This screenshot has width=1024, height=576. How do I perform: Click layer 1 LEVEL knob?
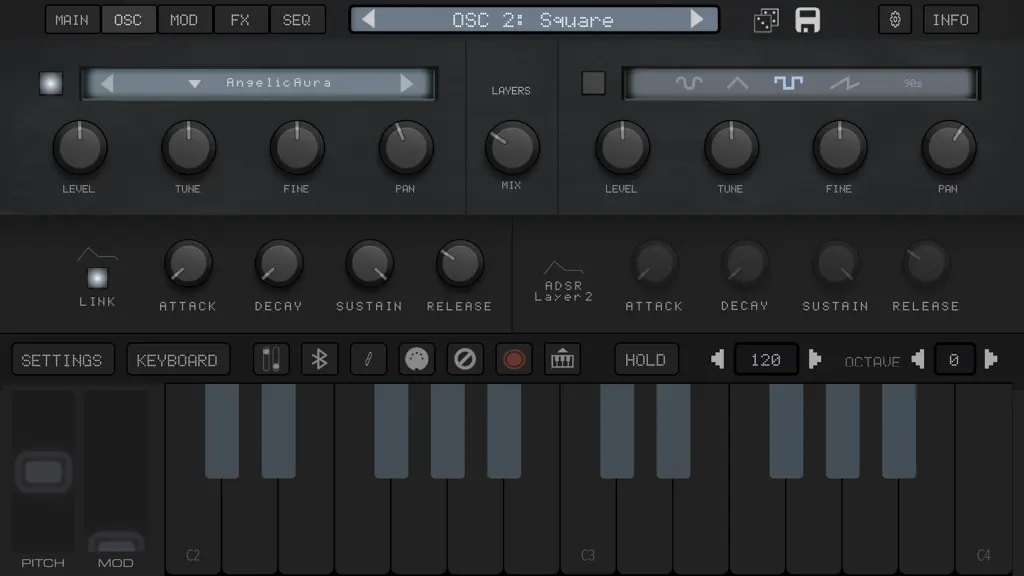80,148
